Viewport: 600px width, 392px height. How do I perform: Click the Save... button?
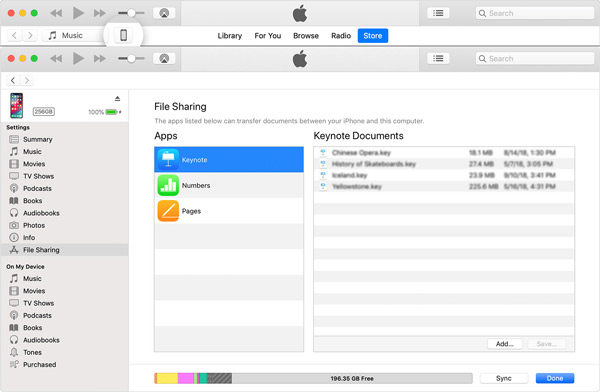click(546, 344)
